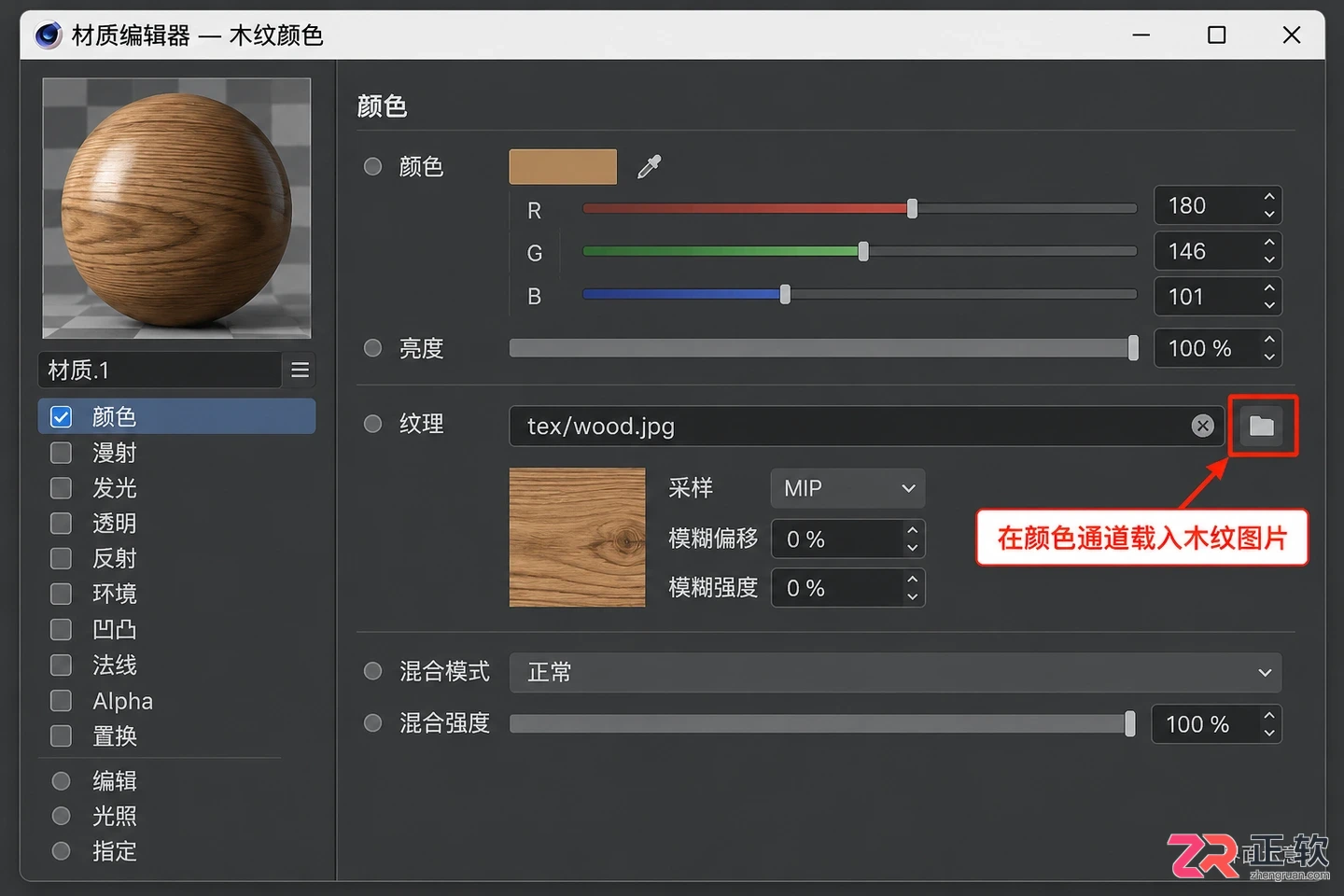Viewport: 1344px width, 896px height.
Task: Expand the 混合模式 正常 dropdown
Action: pyautogui.click(x=895, y=672)
